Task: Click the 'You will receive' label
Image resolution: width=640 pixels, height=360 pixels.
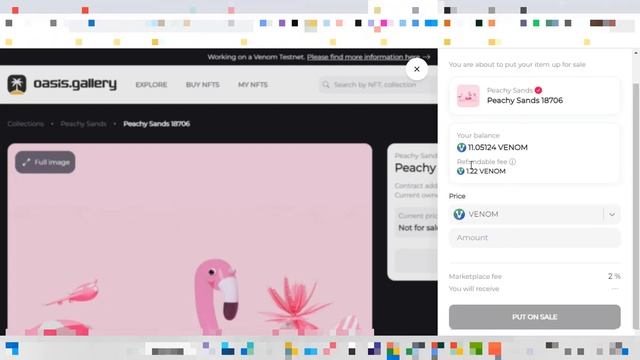Action: point(474,289)
